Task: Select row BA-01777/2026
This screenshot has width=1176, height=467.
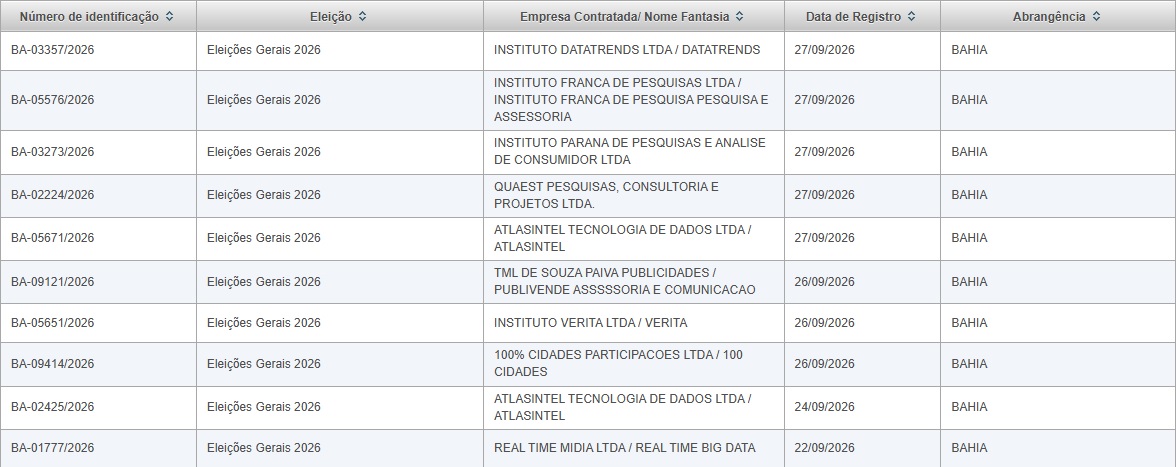Action: (x=588, y=448)
